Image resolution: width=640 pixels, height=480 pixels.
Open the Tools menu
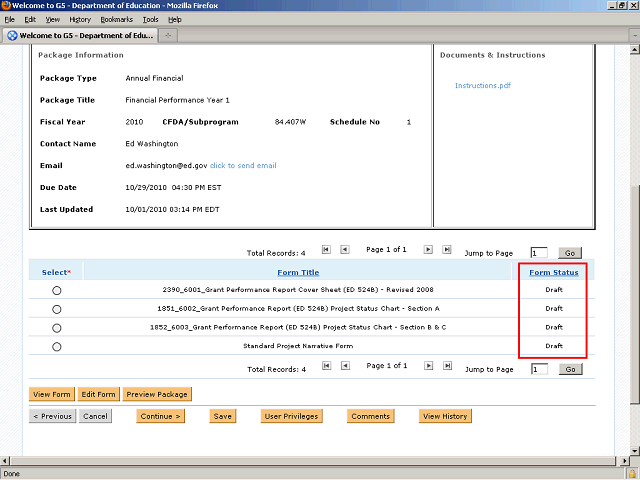coord(151,20)
